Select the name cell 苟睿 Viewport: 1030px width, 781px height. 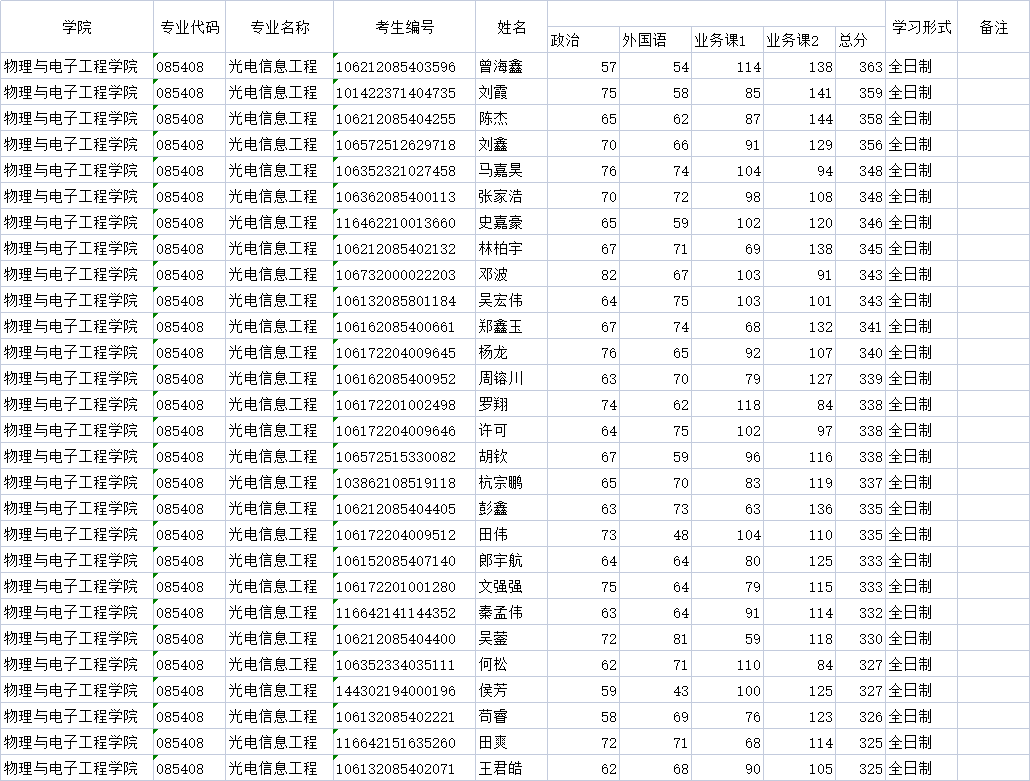[511, 717]
